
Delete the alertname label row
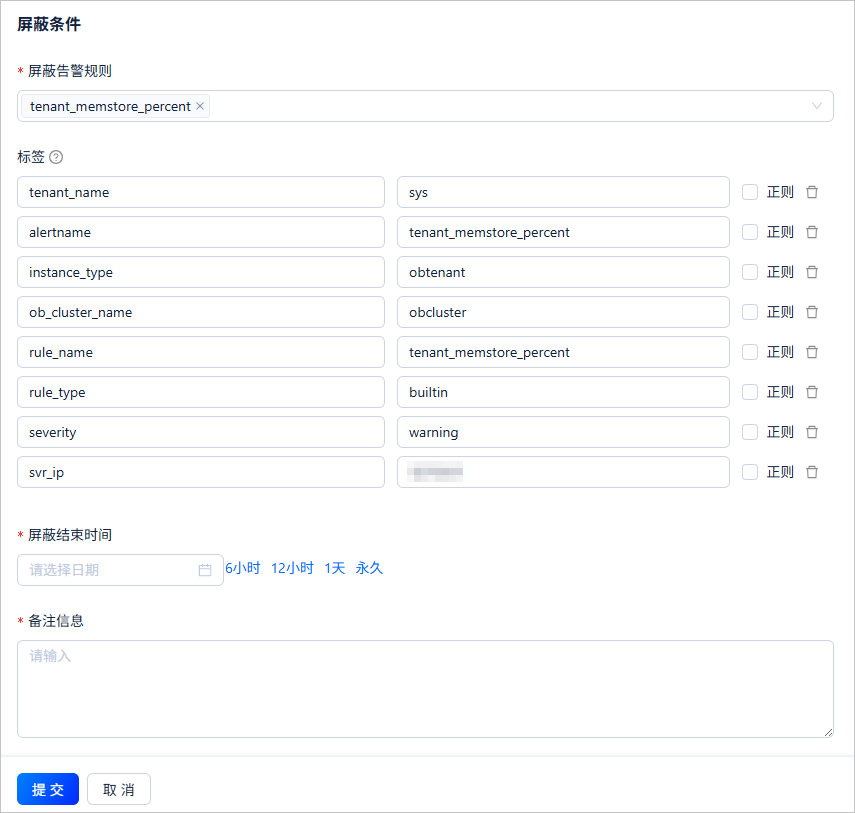point(812,232)
